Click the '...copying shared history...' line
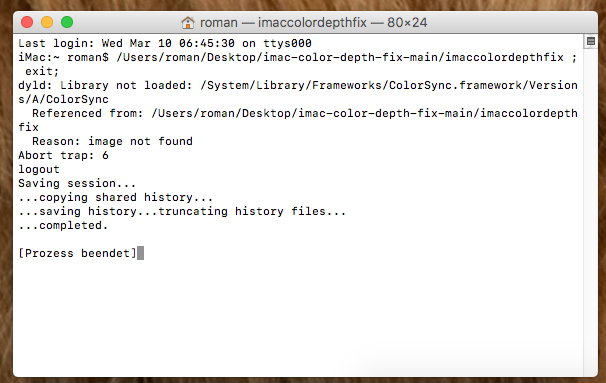This screenshot has height=383, width=606. [116, 197]
